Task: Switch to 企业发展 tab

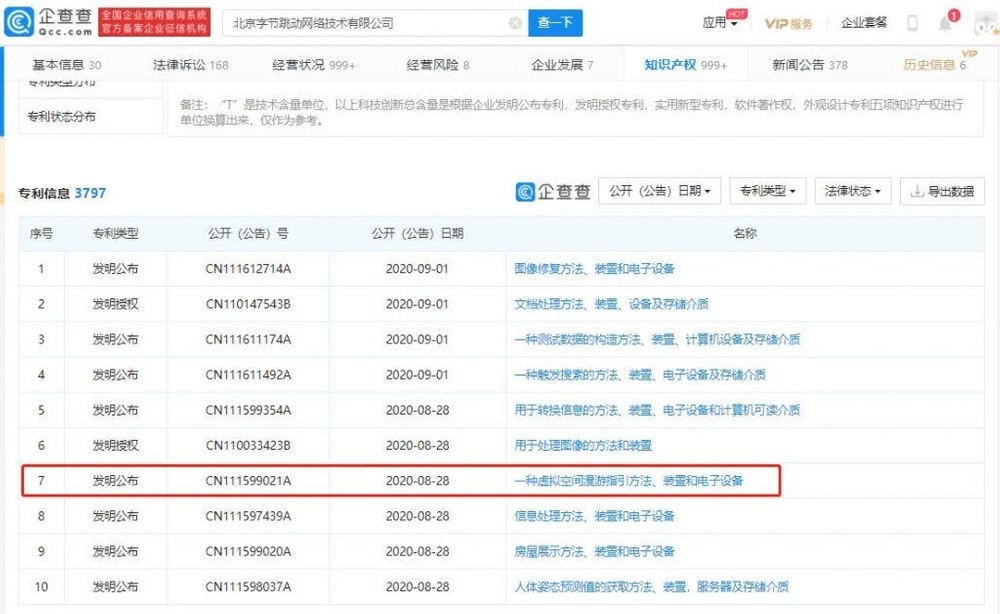Action: click(x=562, y=64)
